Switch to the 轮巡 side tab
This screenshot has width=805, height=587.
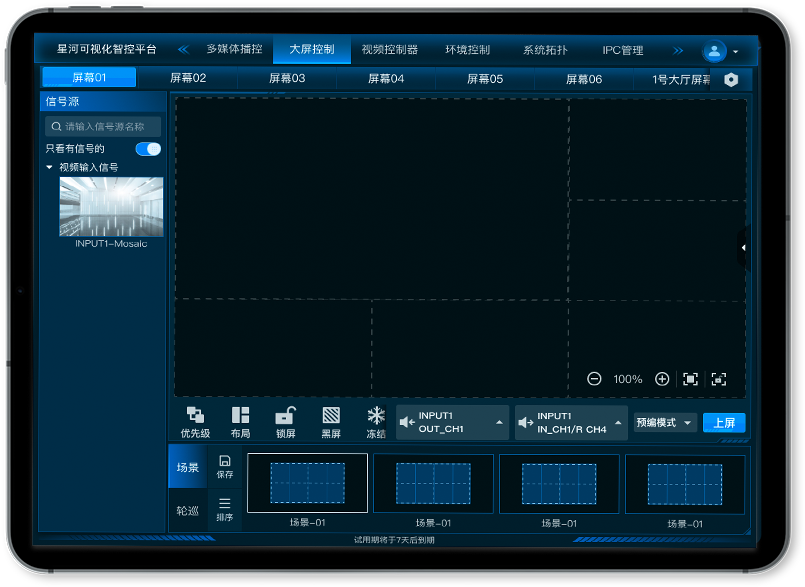pos(188,510)
